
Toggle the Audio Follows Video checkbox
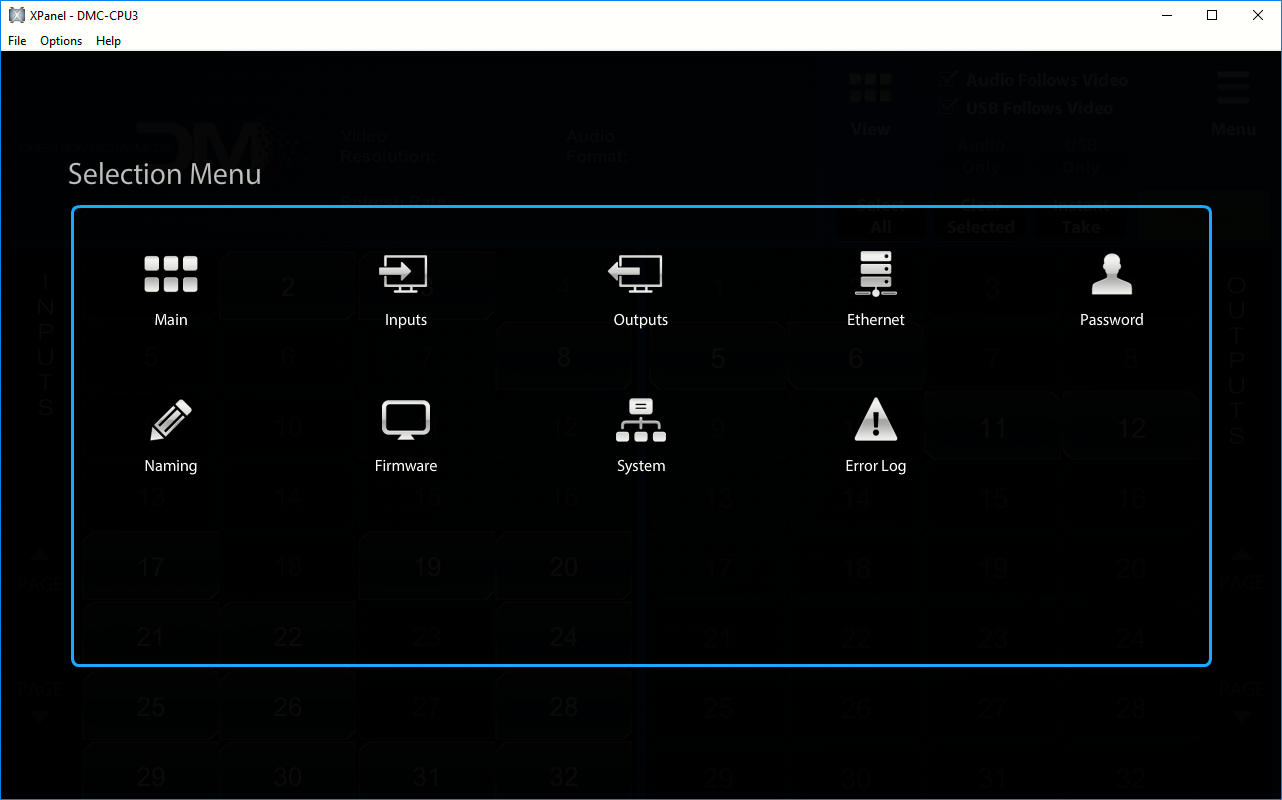tap(949, 80)
